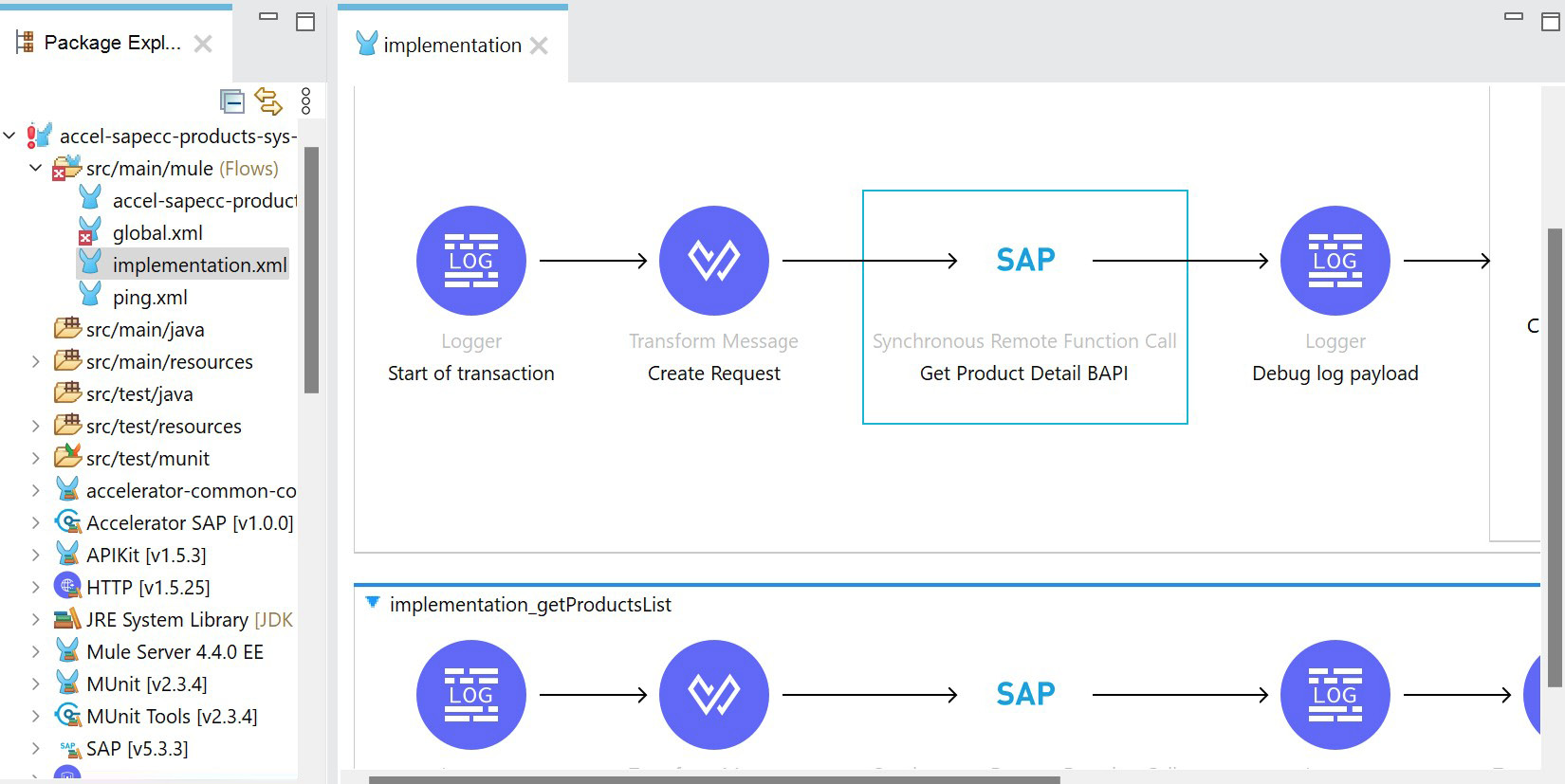Click the Package Explorer vertical scrollbar
Viewport: 1565px width, 784px height.
tap(311, 270)
